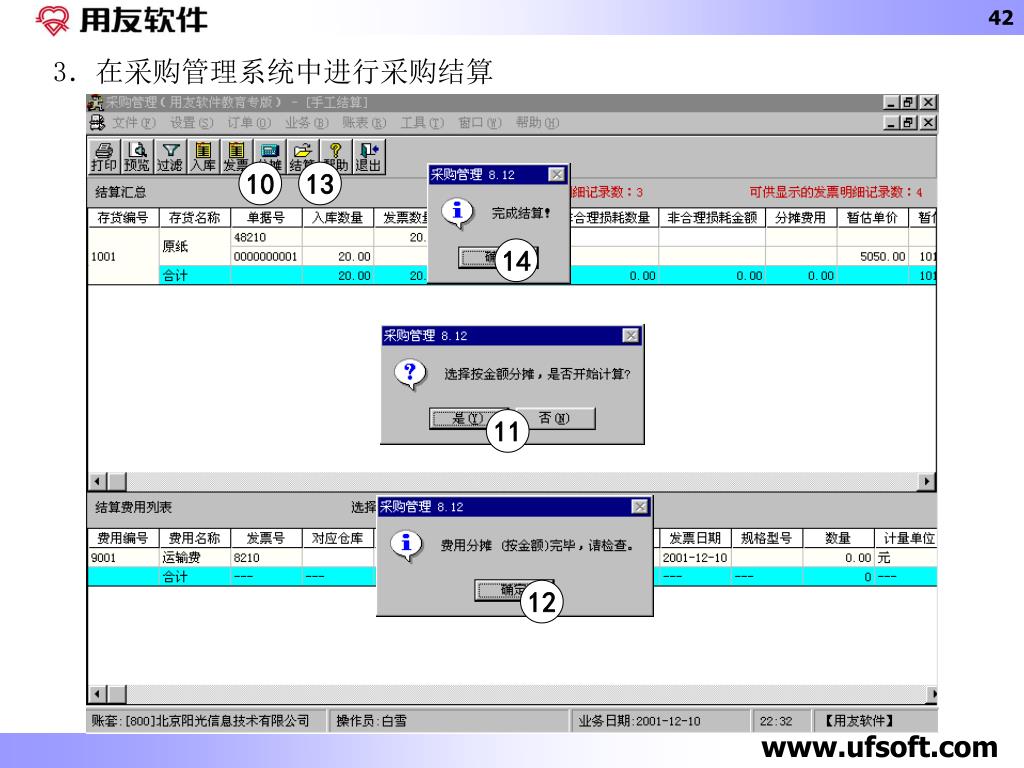Select the 费用编号 cell 9001
This screenshot has height=768, width=1024.
[123, 558]
